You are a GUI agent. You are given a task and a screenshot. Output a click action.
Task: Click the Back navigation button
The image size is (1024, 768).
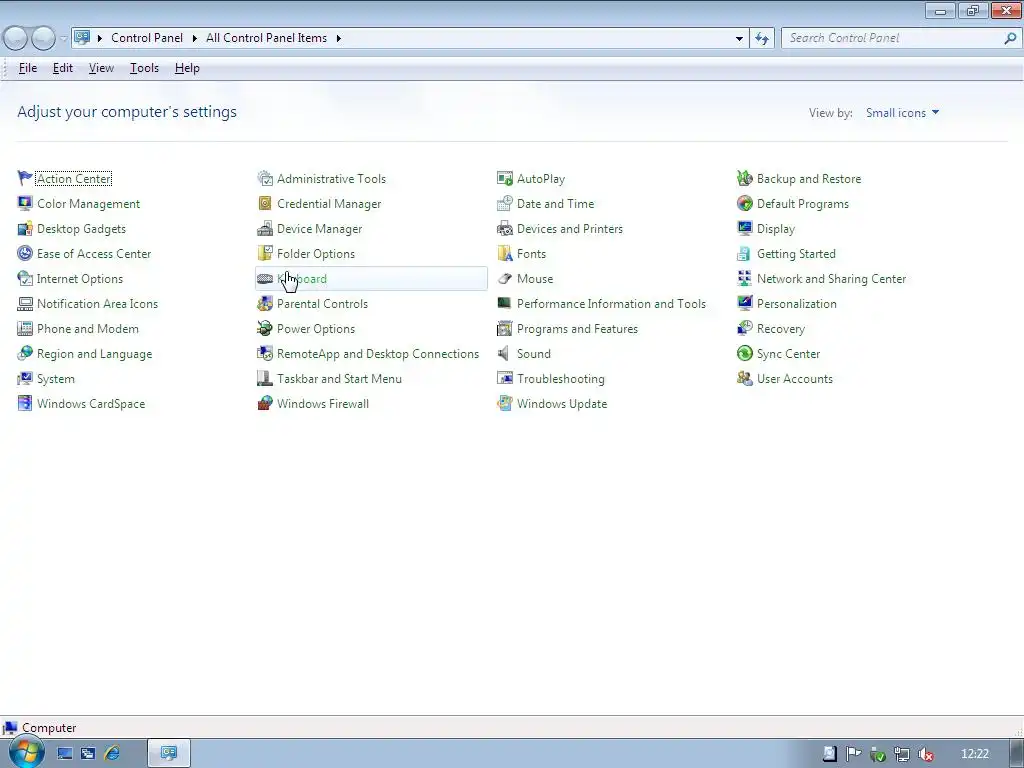15,38
